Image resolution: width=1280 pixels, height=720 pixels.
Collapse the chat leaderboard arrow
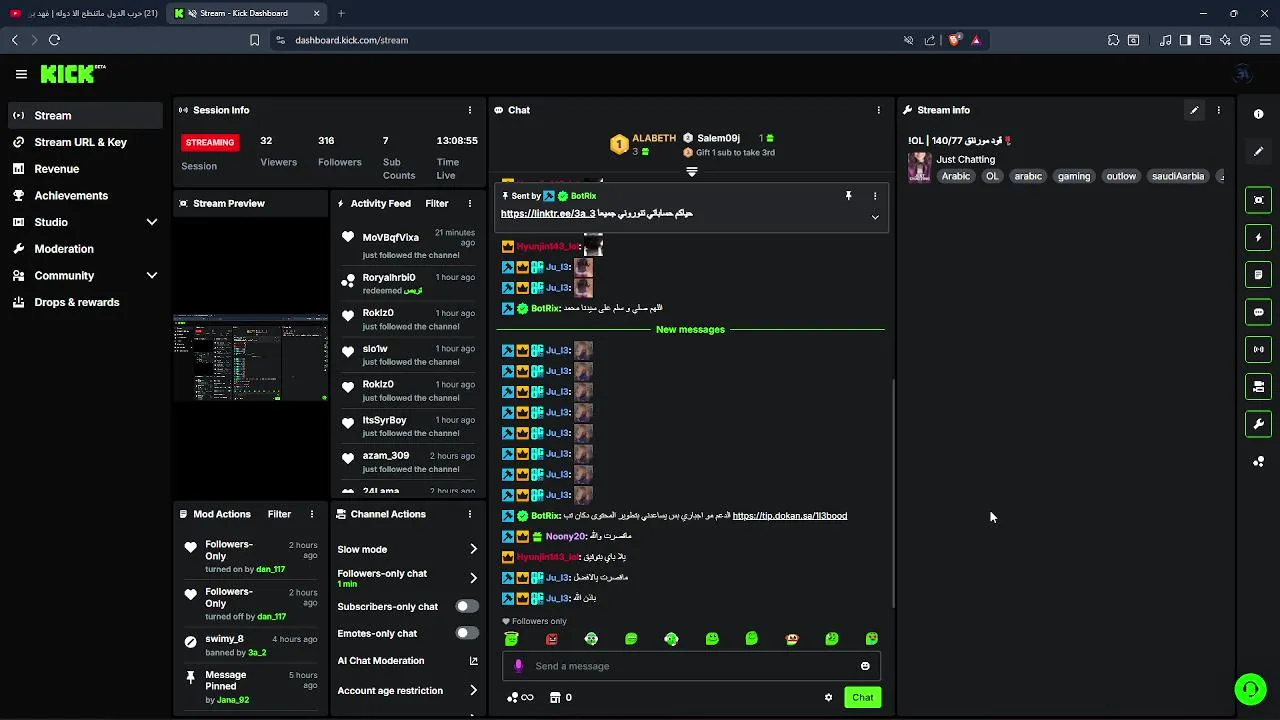coord(691,172)
